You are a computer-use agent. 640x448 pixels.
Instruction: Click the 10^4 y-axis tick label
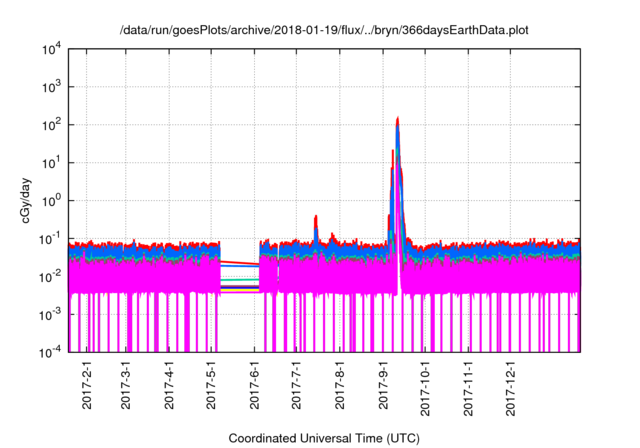pos(51,50)
